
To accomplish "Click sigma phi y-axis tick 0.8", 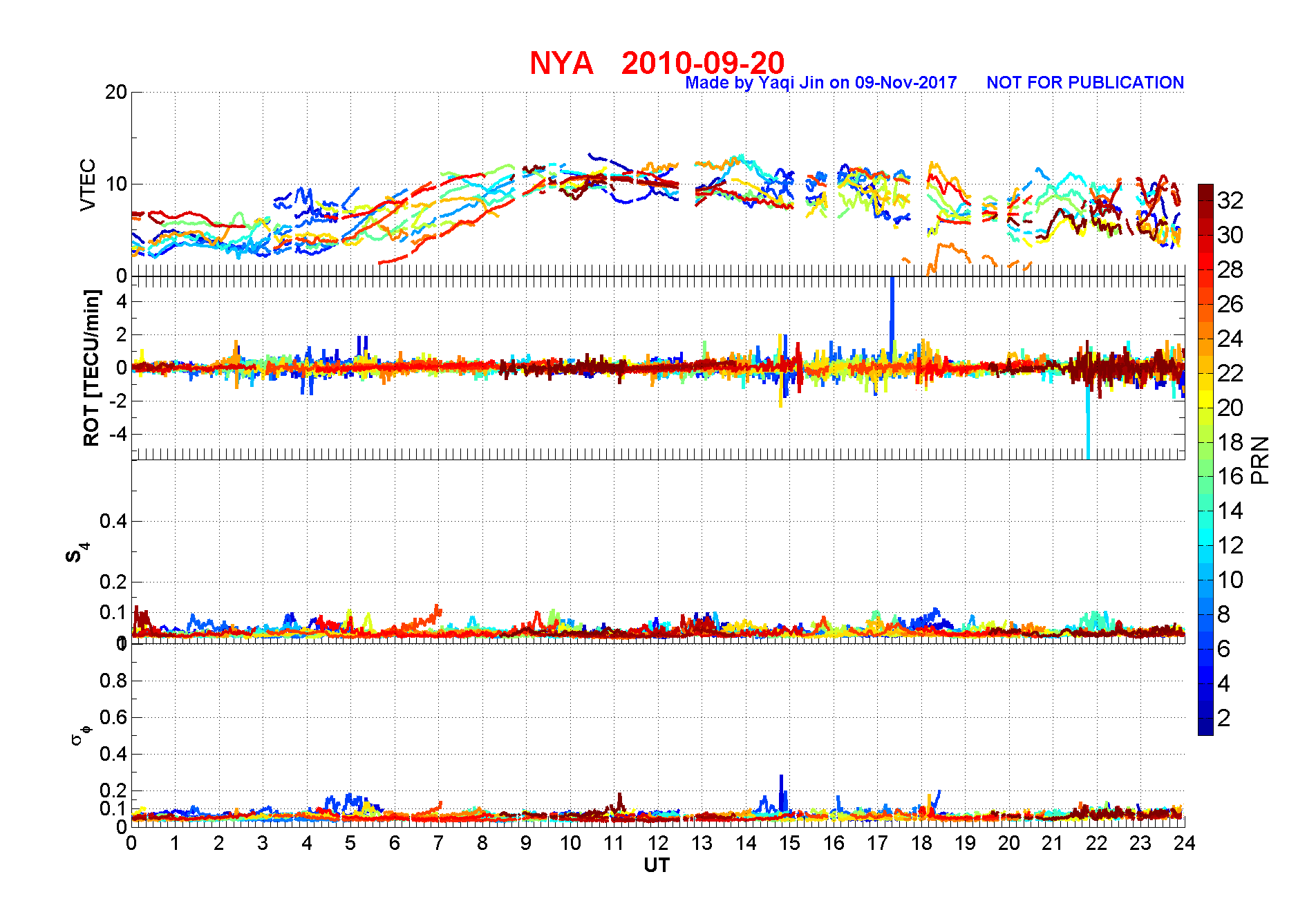I will point(113,681).
